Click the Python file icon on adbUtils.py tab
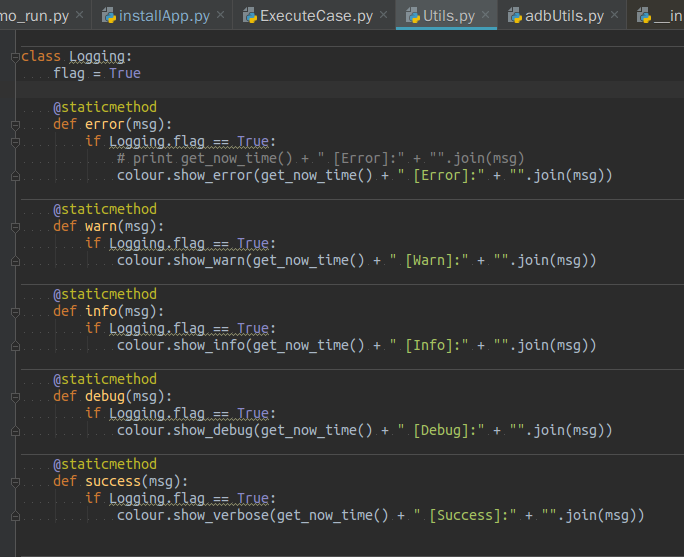Viewport: 684px width, 557px height. pyautogui.click(x=515, y=16)
